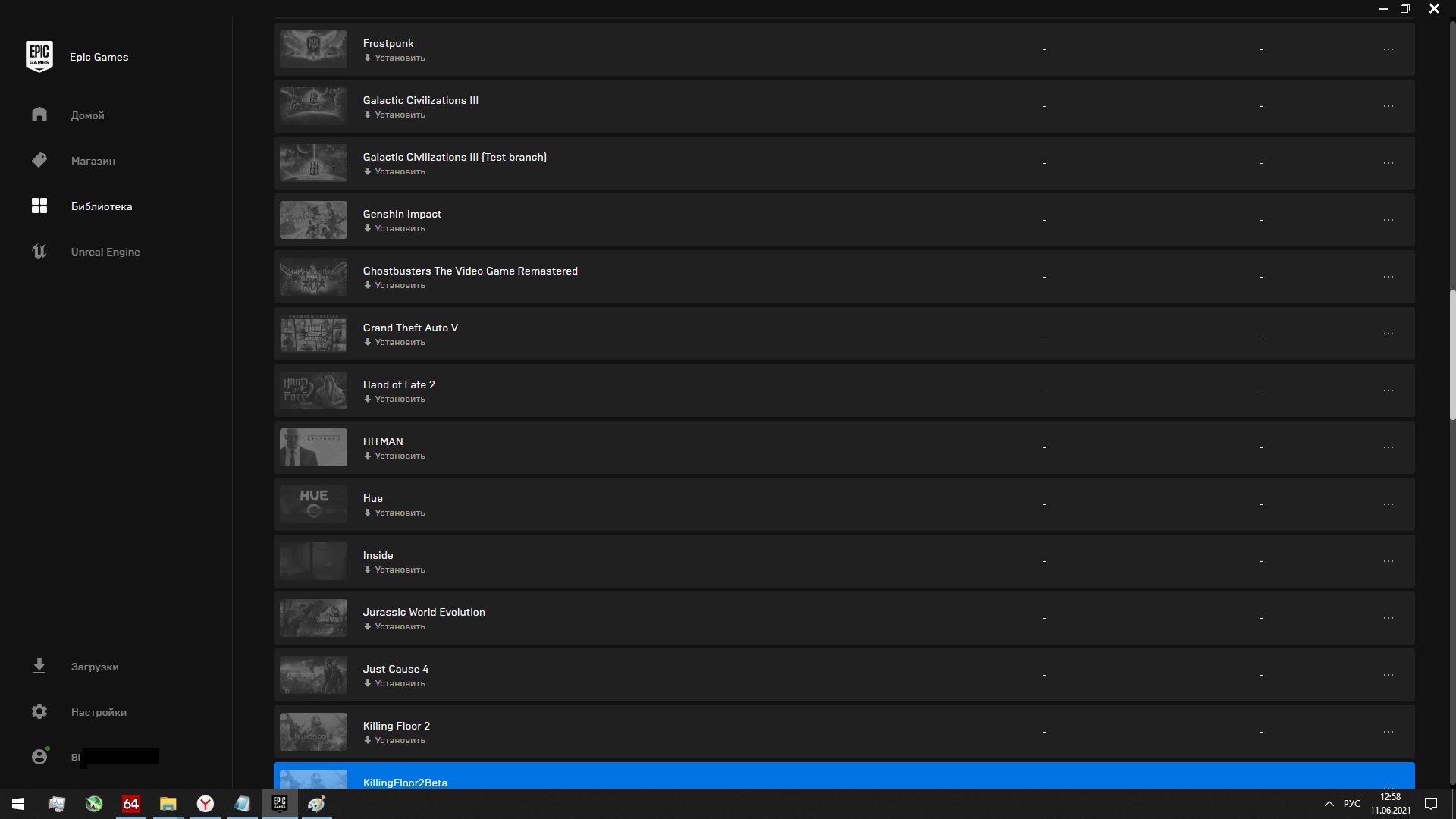This screenshot has height=819, width=1456.
Task: Install Frostpunk via Установить link
Action: (394, 58)
